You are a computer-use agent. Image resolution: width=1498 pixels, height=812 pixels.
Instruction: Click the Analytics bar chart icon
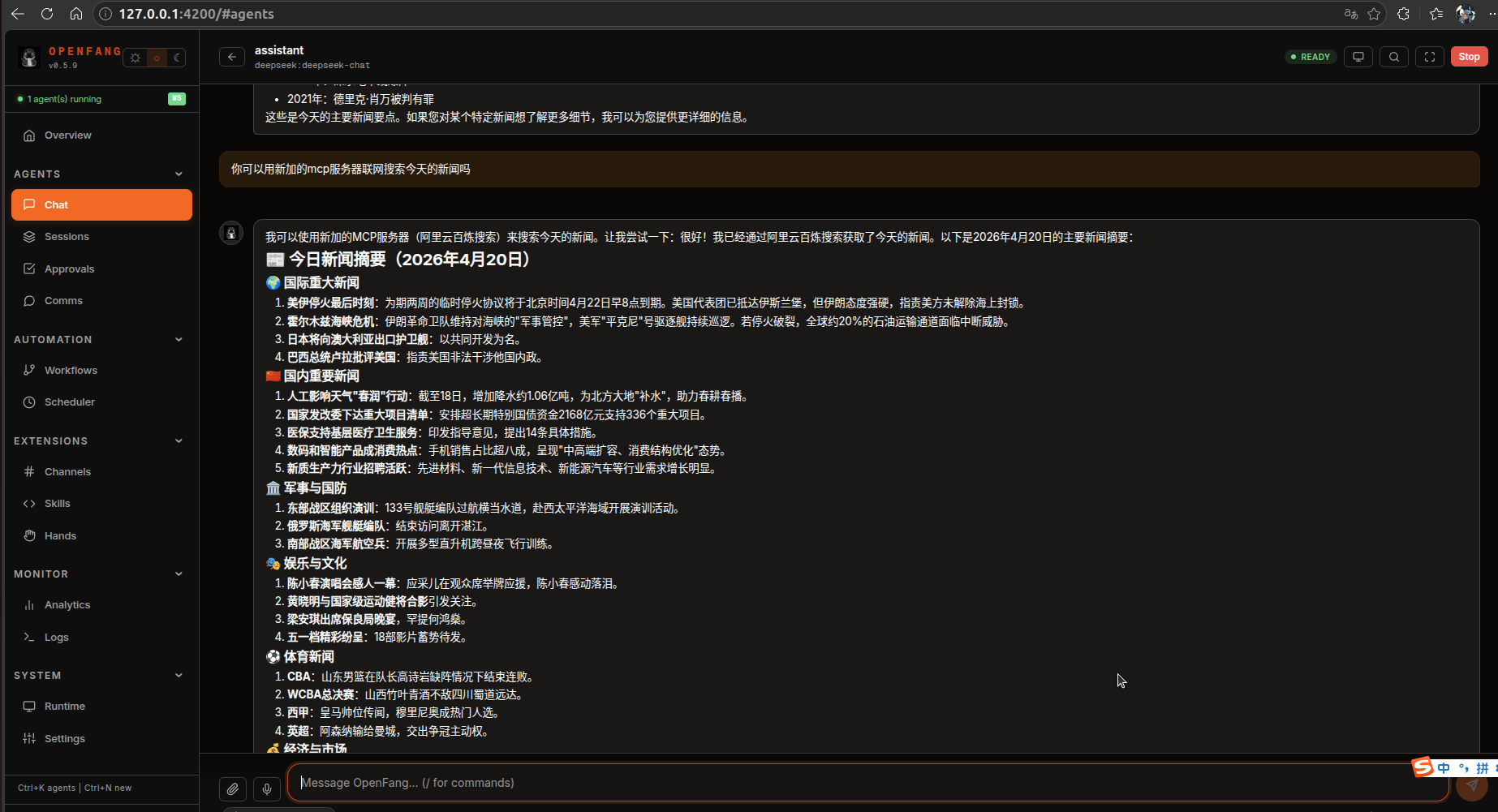pyautogui.click(x=29, y=605)
